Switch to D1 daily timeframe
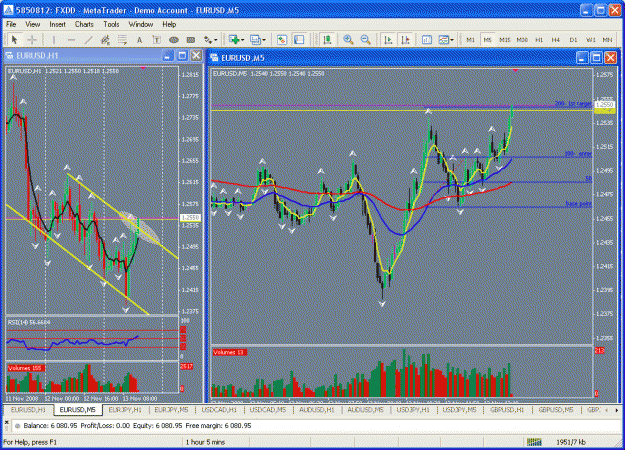This screenshot has width=625, height=450. [573, 40]
